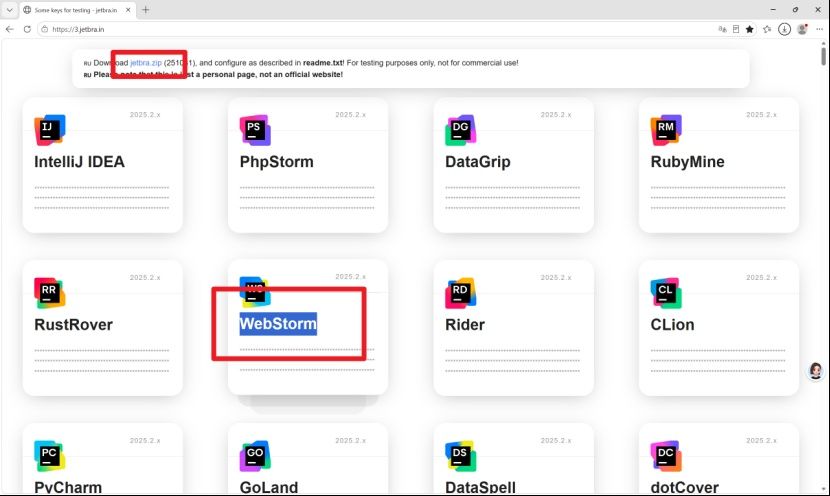830x496 pixels.
Task: Open a new tab with the plus button
Action: (x=146, y=10)
